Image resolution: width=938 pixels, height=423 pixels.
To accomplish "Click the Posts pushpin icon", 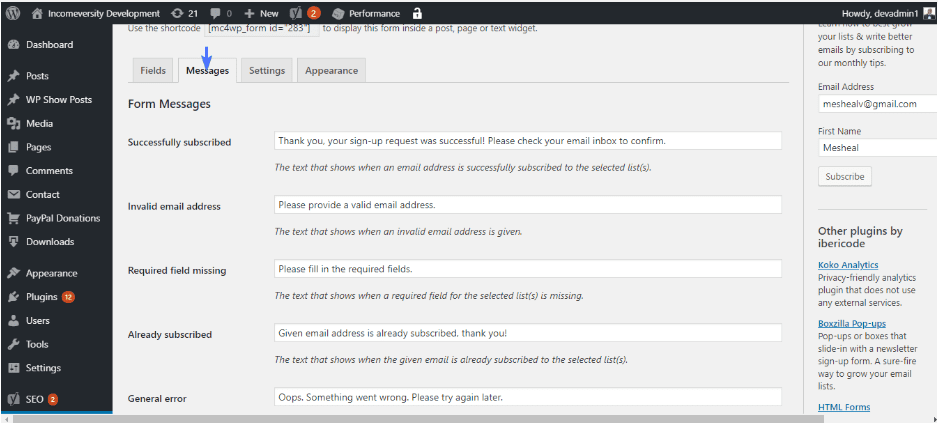I will [x=14, y=76].
